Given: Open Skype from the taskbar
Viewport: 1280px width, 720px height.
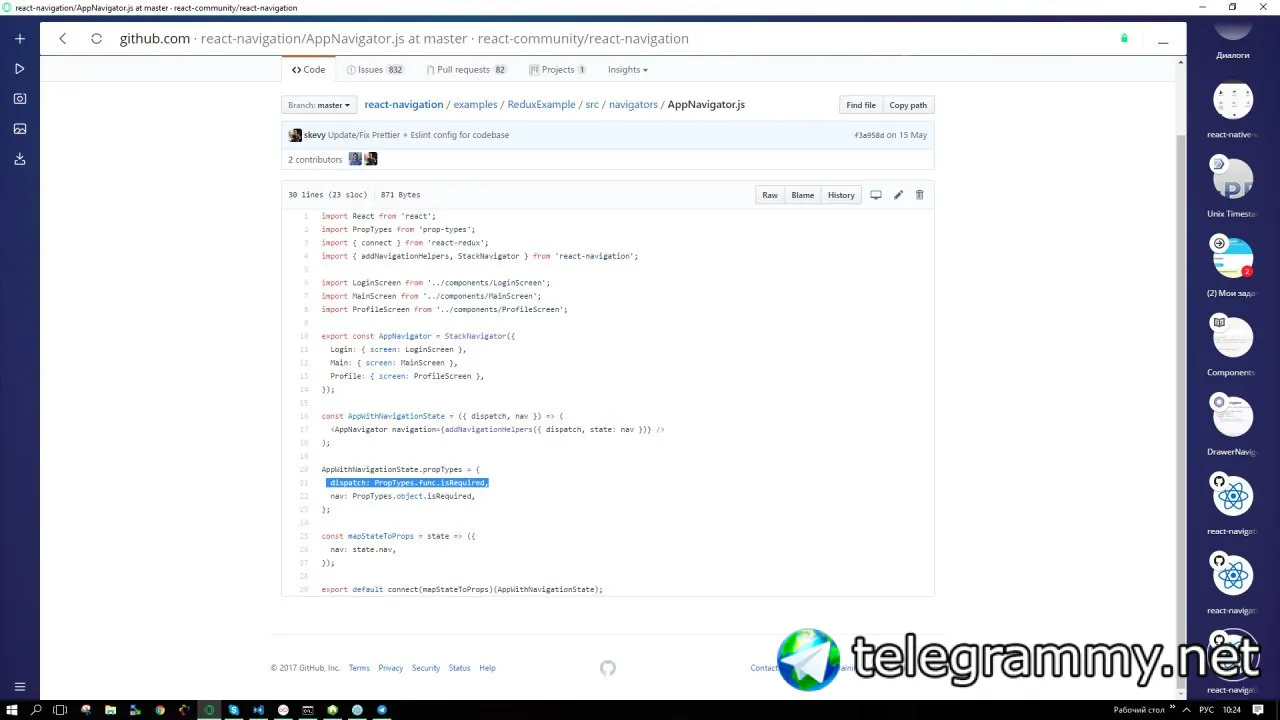Looking at the screenshot, I should 234,710.
